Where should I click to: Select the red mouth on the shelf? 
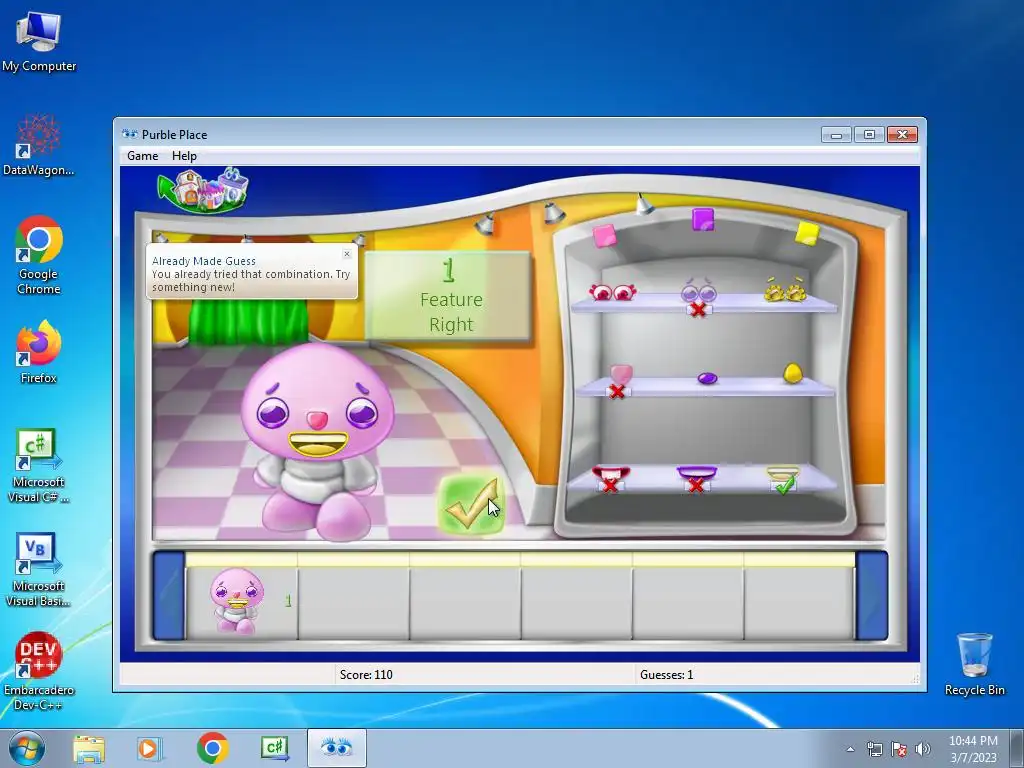(x=611, y=474)
